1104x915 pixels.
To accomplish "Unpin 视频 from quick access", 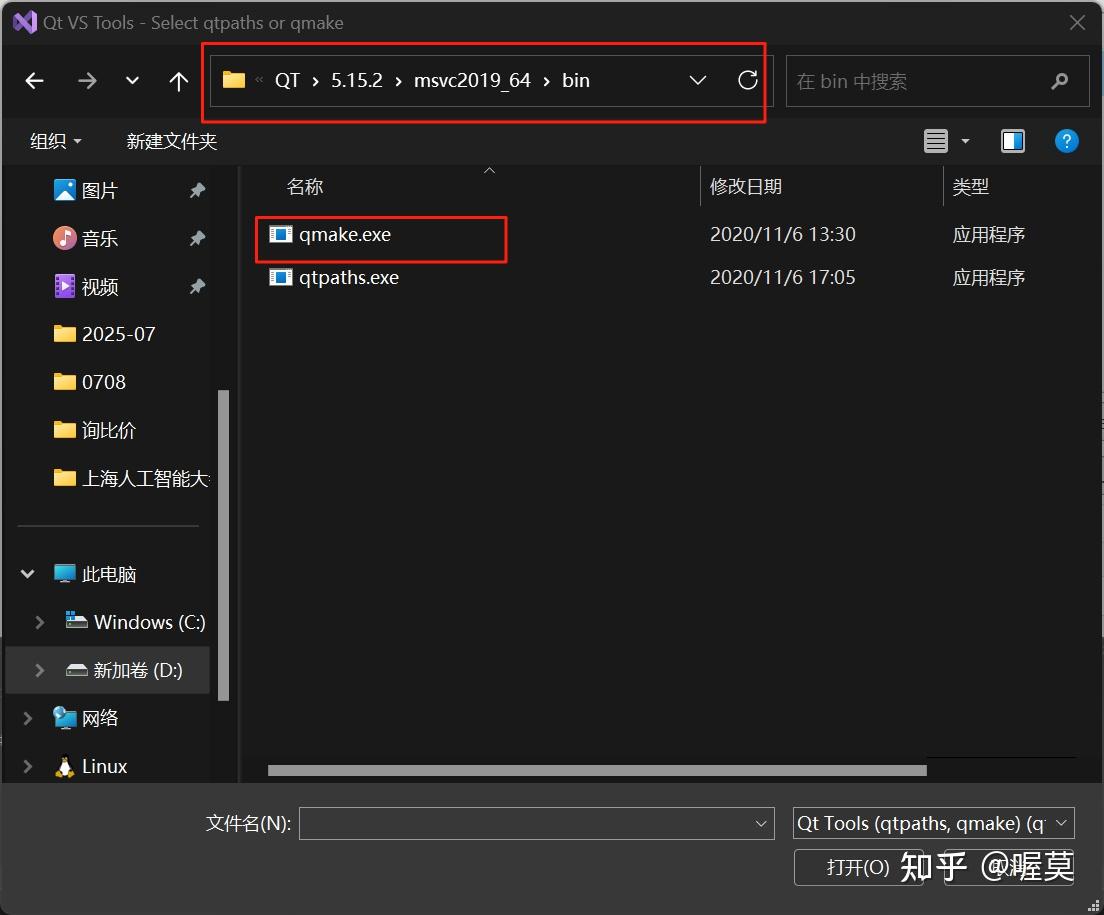I will pos(197,286).
